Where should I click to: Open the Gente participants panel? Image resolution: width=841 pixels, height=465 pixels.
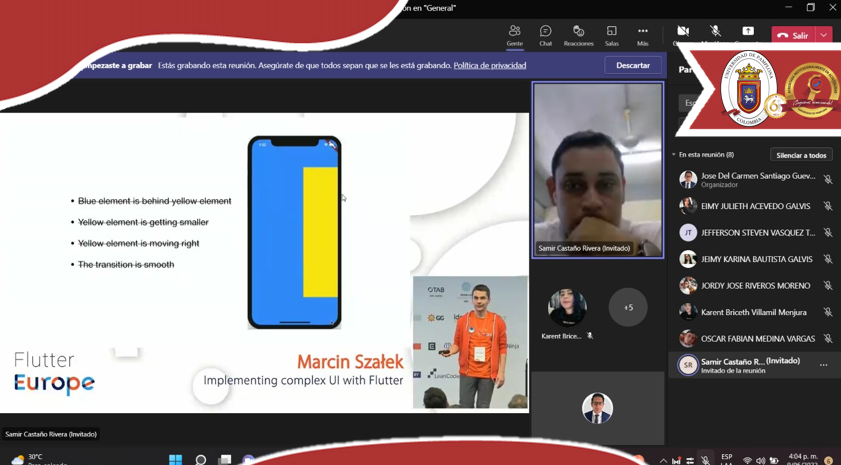[514, 36]
